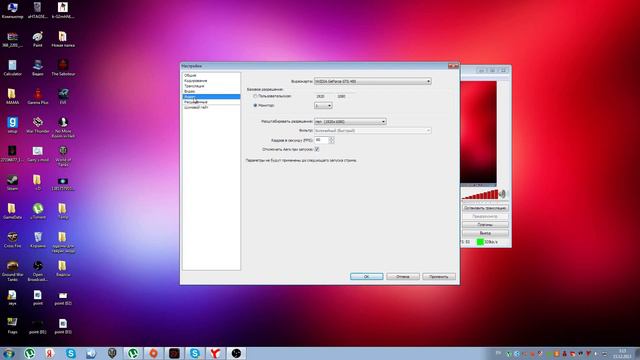The width and height of the screenshot is (640, 360).
Task: Open the Garry's mod desktop icon
Action: [x=38, y=154]
